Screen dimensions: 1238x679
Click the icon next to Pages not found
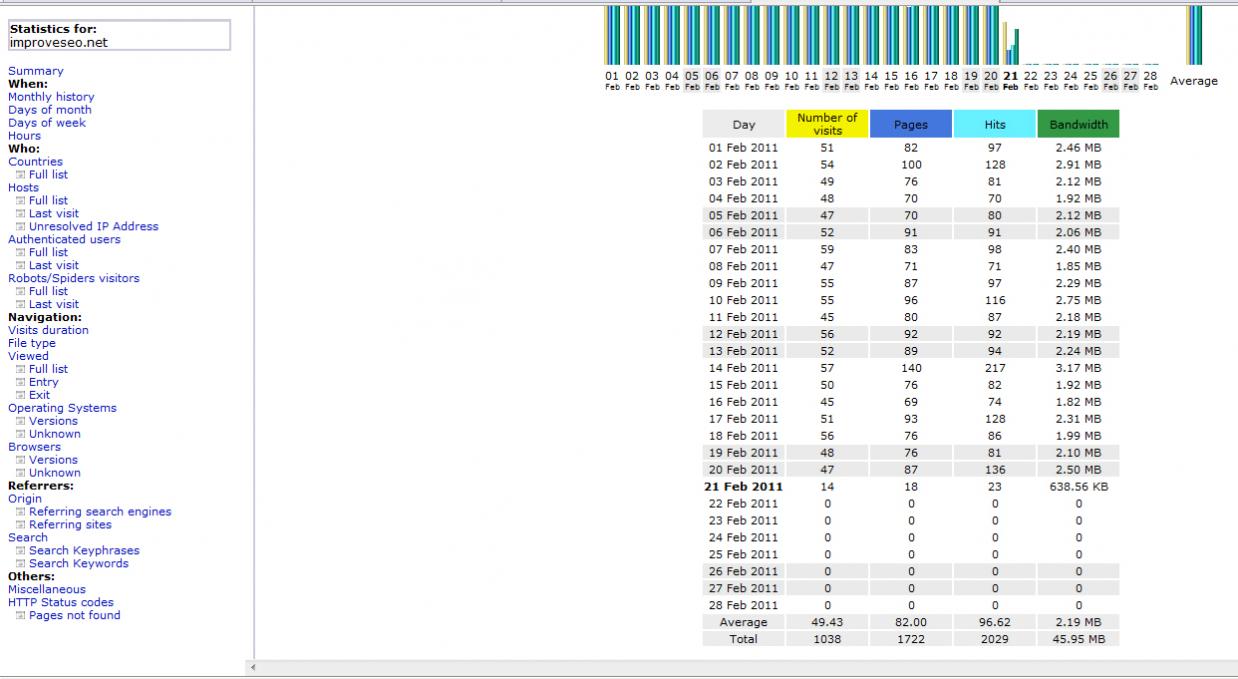click(x=20, y=616)
